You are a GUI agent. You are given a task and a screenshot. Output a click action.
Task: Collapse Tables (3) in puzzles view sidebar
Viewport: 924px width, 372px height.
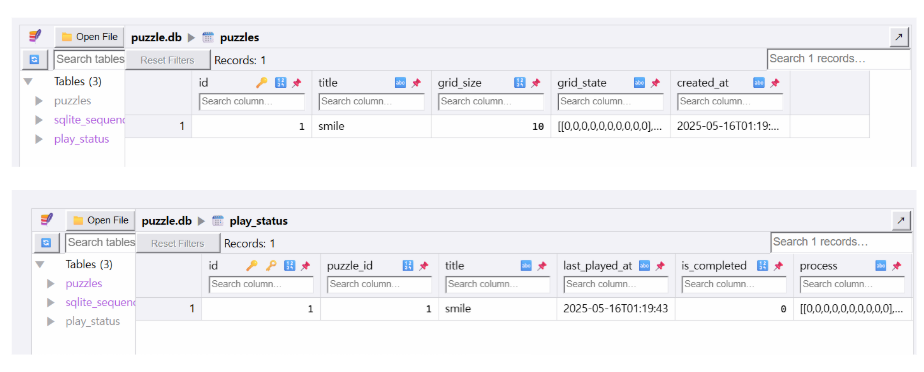click(28, 81)
